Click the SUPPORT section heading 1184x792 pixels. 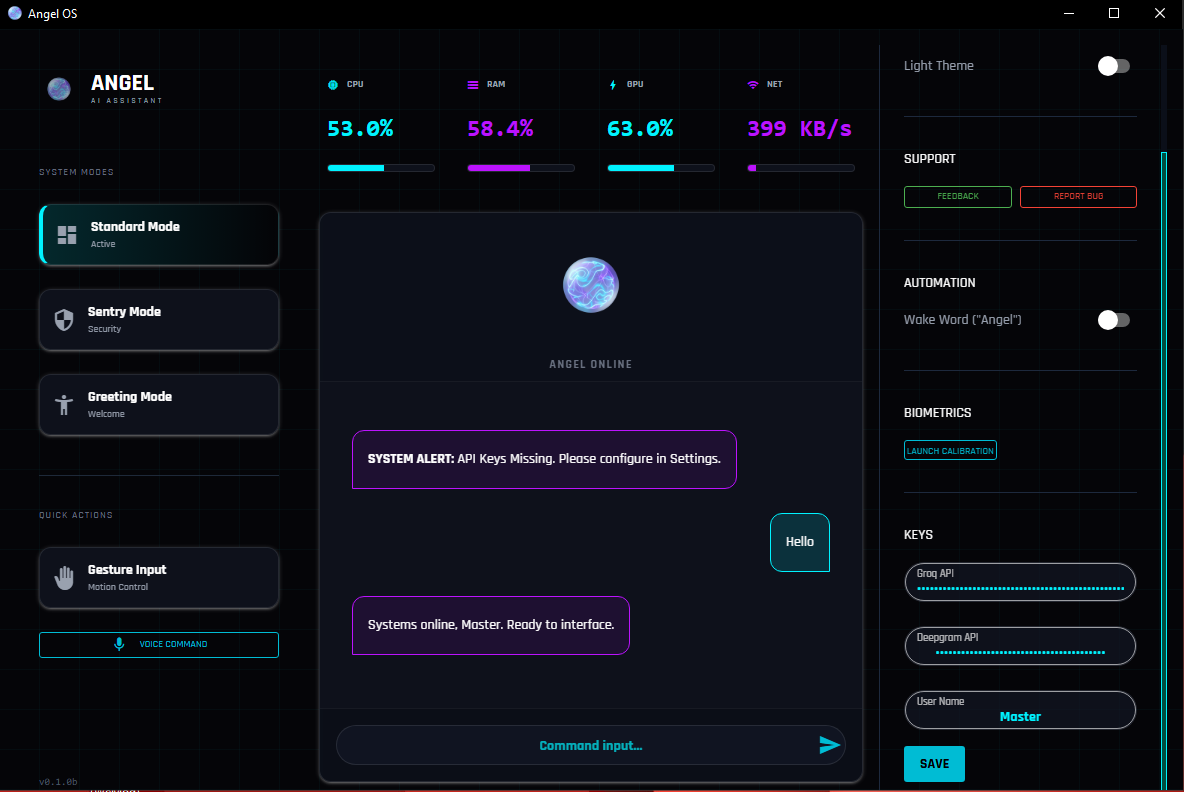click(x=930, y=159)
